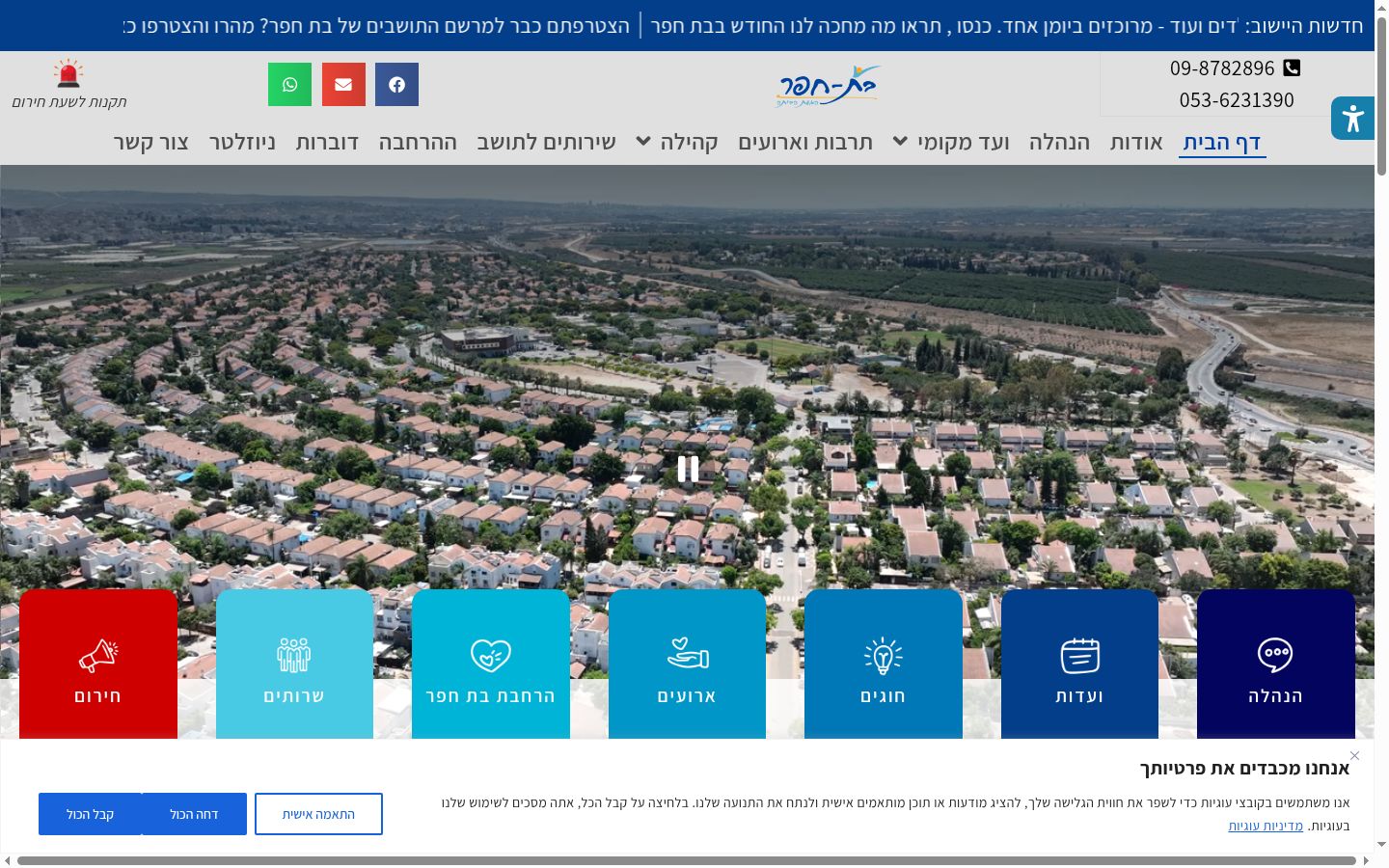
Task: Open תרבות וארועים menu item
Action: click(805, 142)
